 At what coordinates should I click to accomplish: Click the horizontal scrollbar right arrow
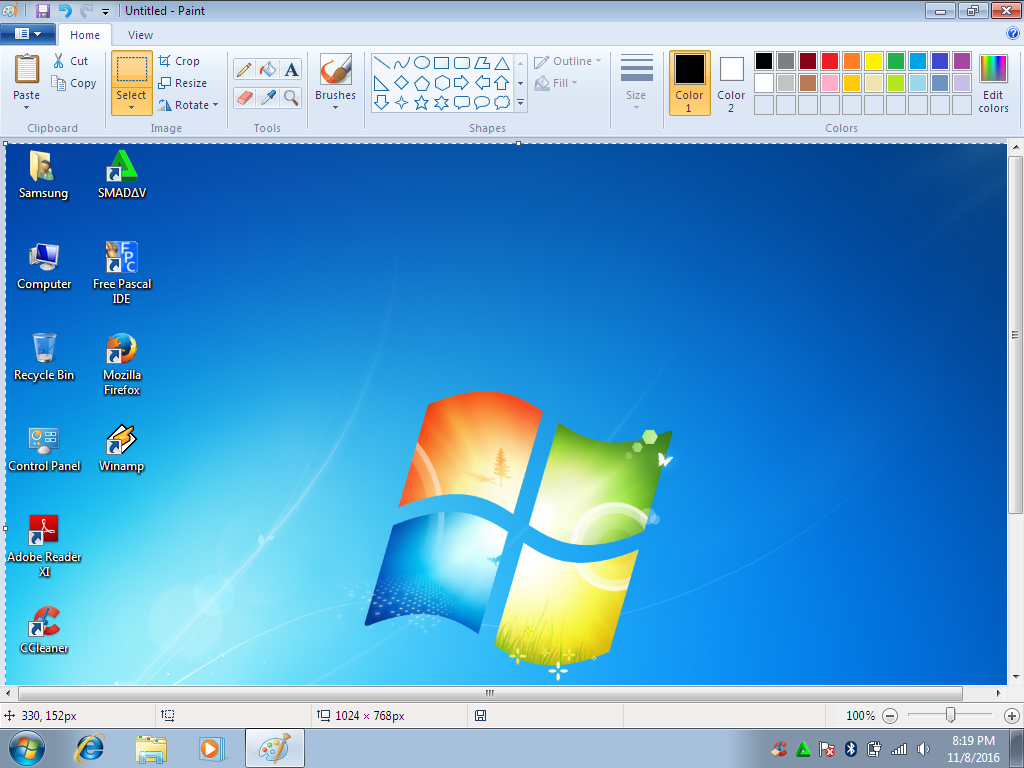point(999,693)
